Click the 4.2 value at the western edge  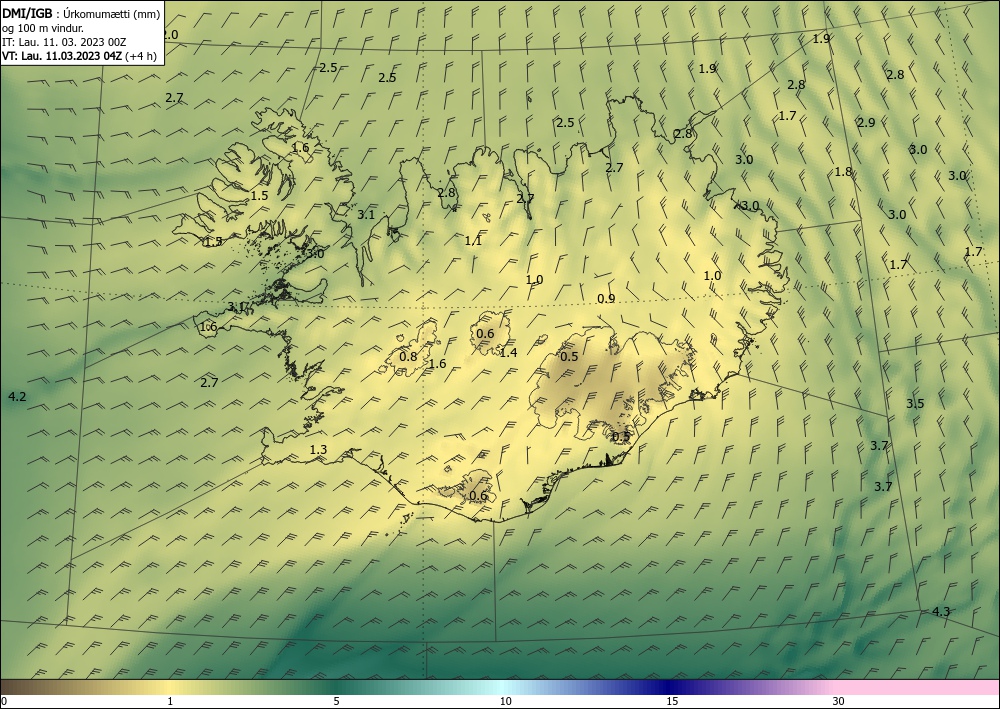click(17, 397)
